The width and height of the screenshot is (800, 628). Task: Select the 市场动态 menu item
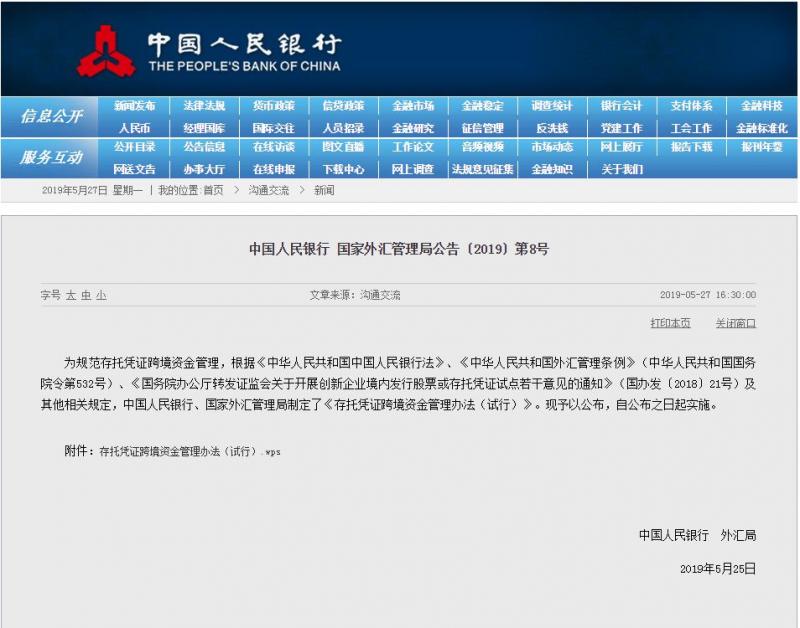[x=552, y=147]
